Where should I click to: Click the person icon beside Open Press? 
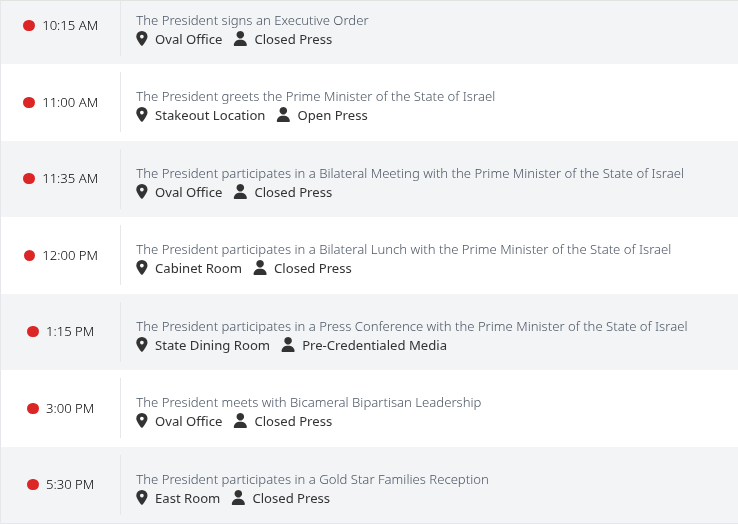click(x=283, y=115)
